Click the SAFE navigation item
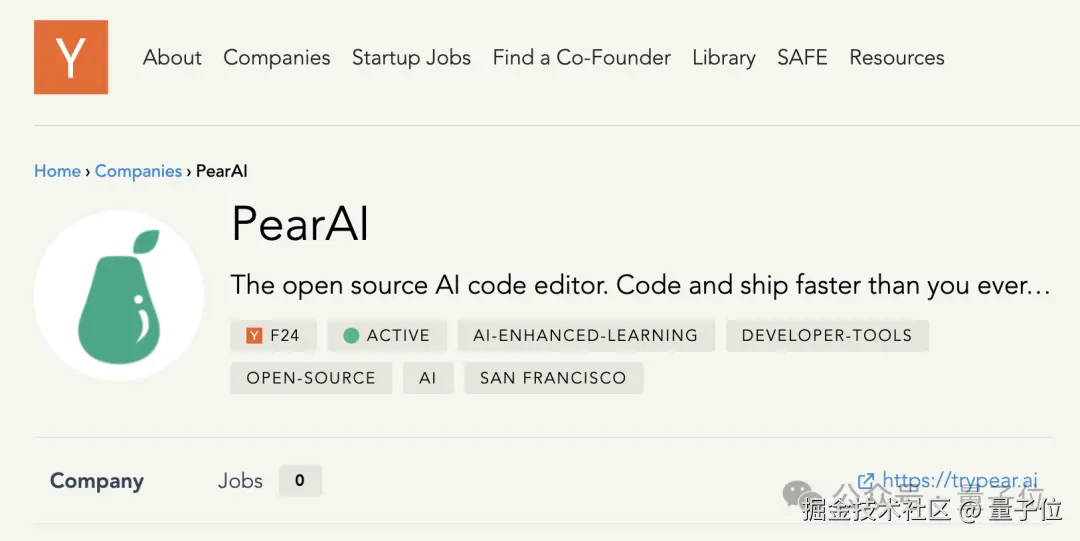 pyautogui.click(x=802, y=58)
